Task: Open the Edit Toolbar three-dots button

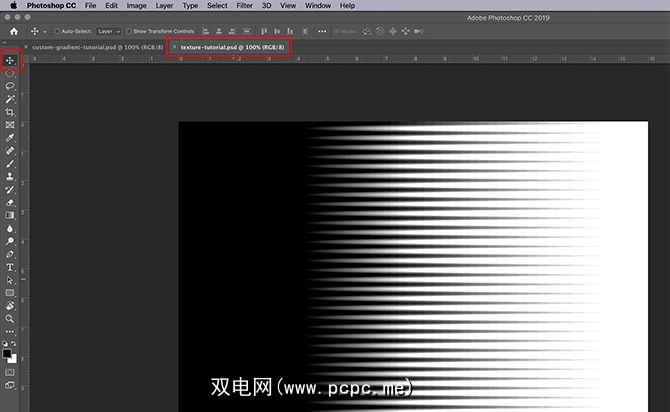Action: (10, 332)
